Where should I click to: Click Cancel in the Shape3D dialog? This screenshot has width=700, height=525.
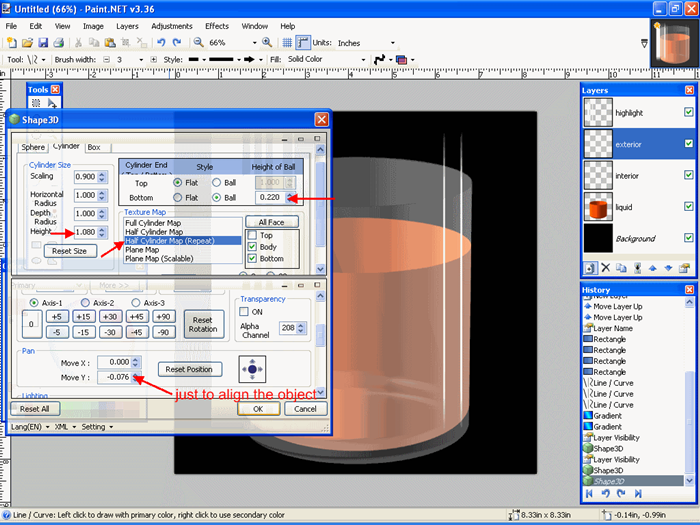(305, 409)
